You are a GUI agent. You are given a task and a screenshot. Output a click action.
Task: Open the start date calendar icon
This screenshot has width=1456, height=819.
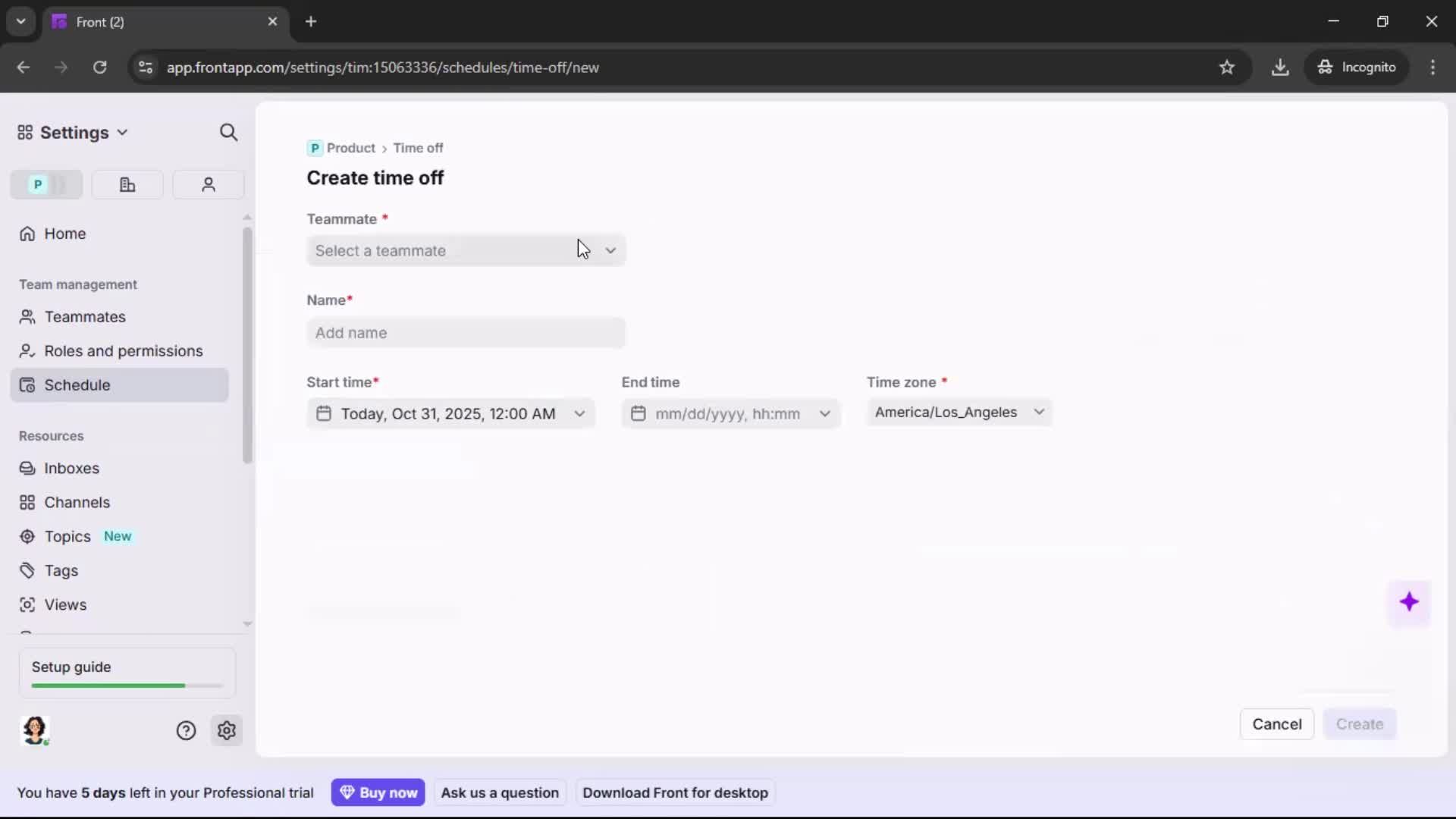[325, 413]
